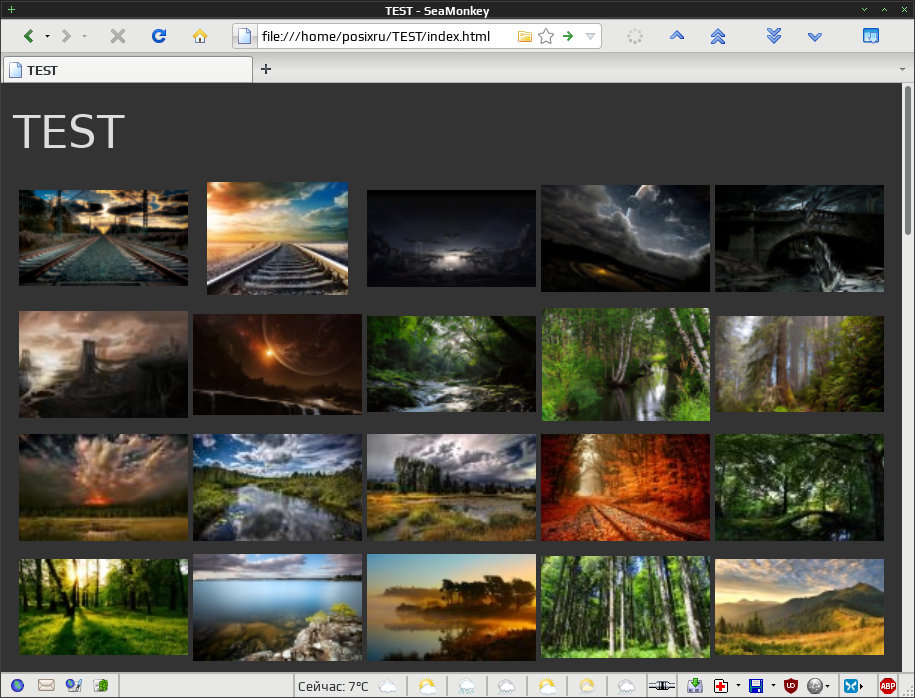Viewport: 915px width, 698px height.
Task: Open the list all tabs dropdown
Action: [902, 69]
